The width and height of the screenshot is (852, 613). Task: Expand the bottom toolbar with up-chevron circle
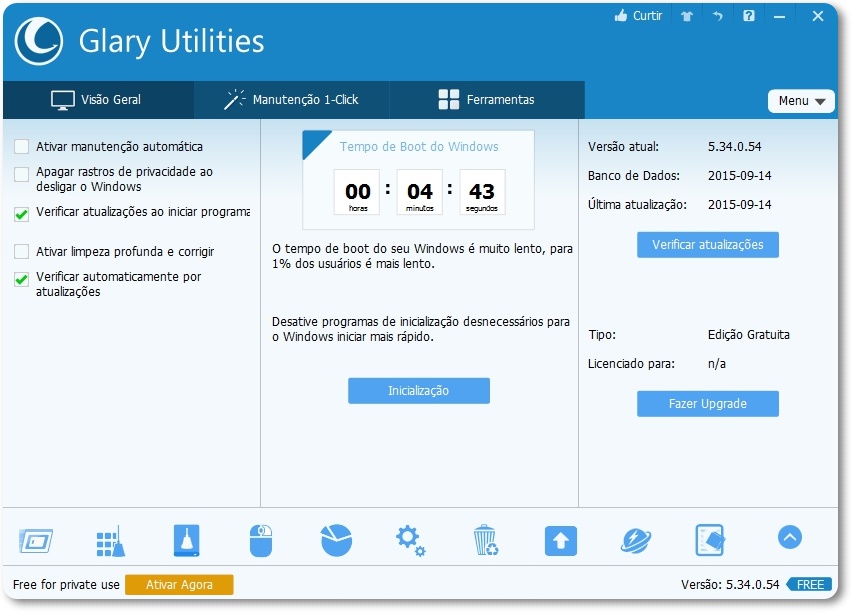tap(790, 537)
